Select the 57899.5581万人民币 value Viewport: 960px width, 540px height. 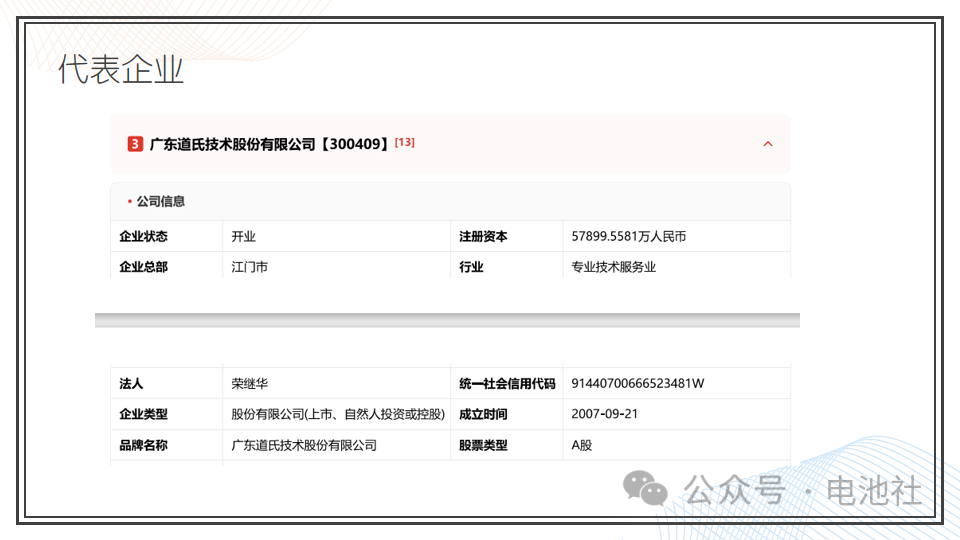point(628,236)
